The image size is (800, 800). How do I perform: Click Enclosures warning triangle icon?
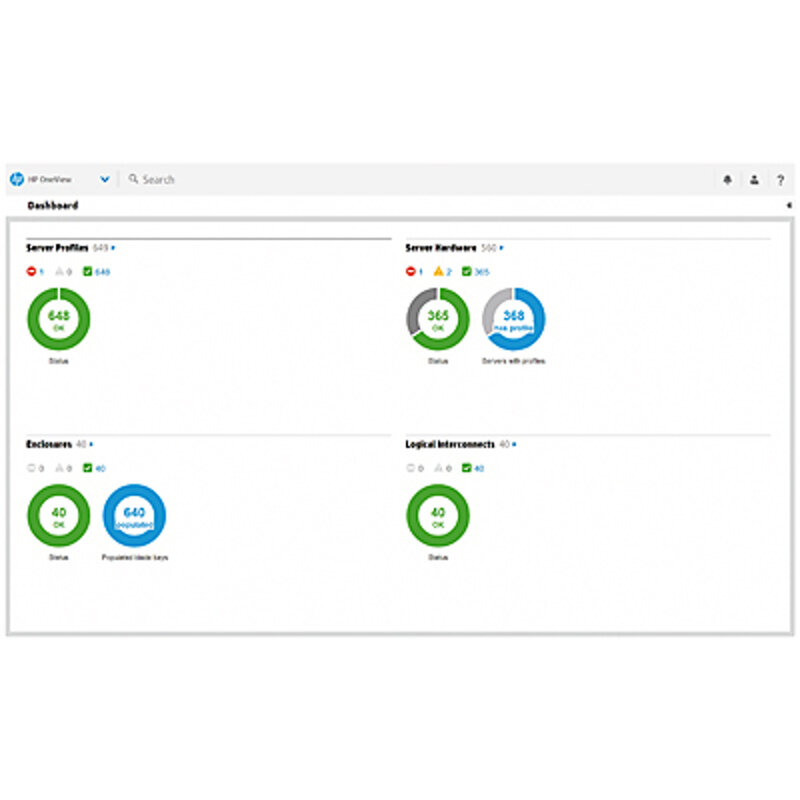click(59, 468)
